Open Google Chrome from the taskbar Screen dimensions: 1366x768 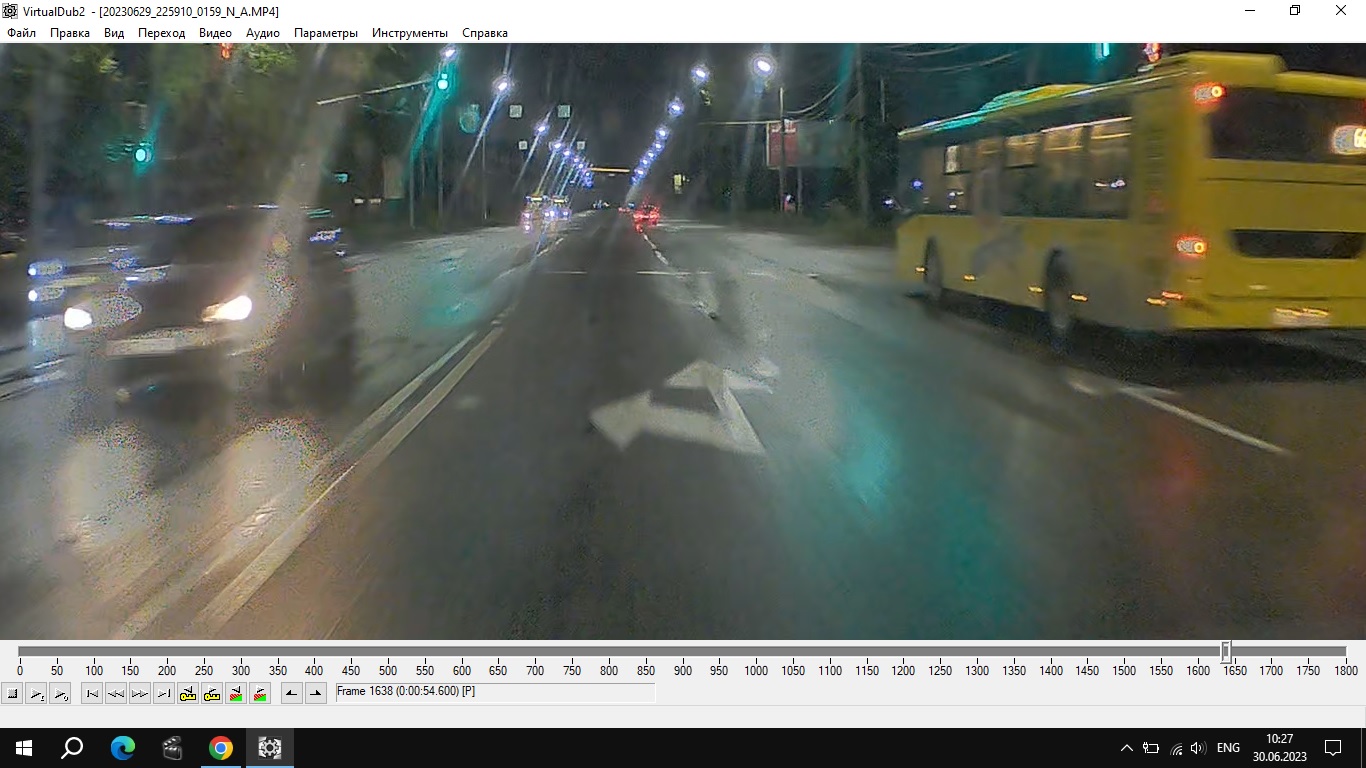pyautogui.click(x=221, y=748)
